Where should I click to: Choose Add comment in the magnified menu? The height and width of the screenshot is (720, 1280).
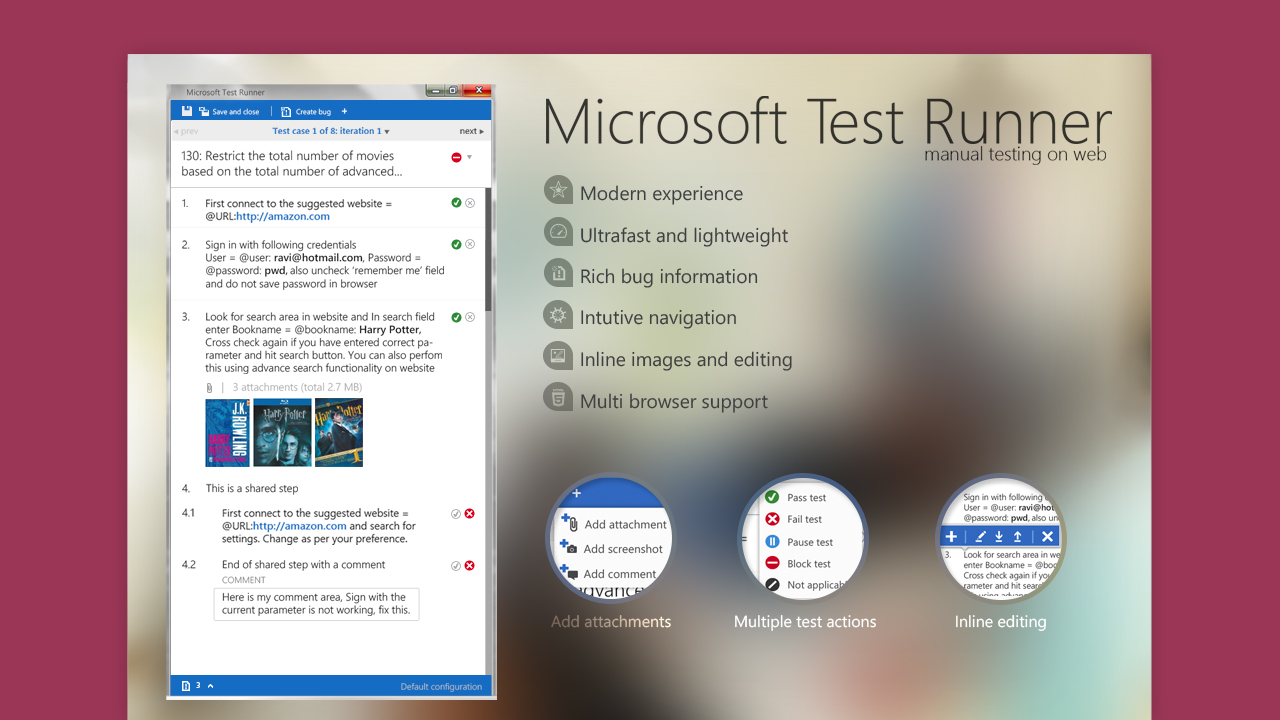coord(610,574)
